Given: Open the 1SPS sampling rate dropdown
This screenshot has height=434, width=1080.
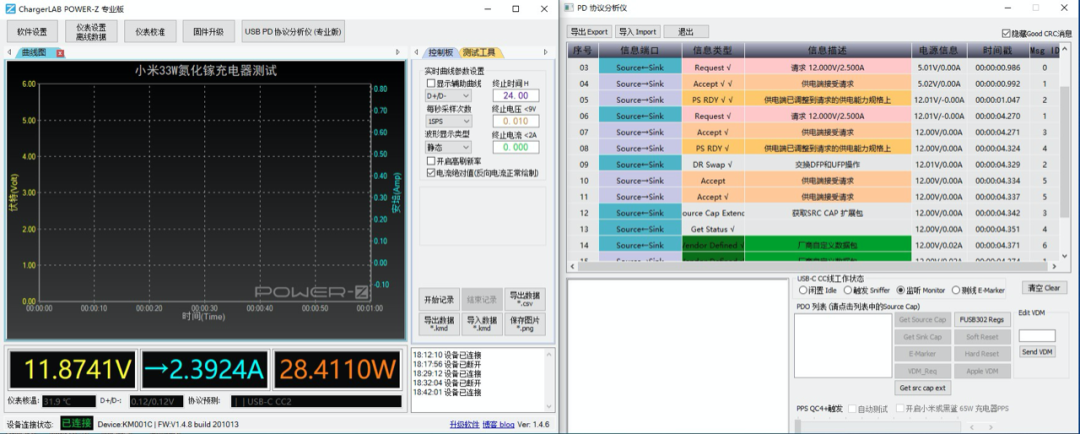Looking at the screenshot, I should tap(448, 121).
